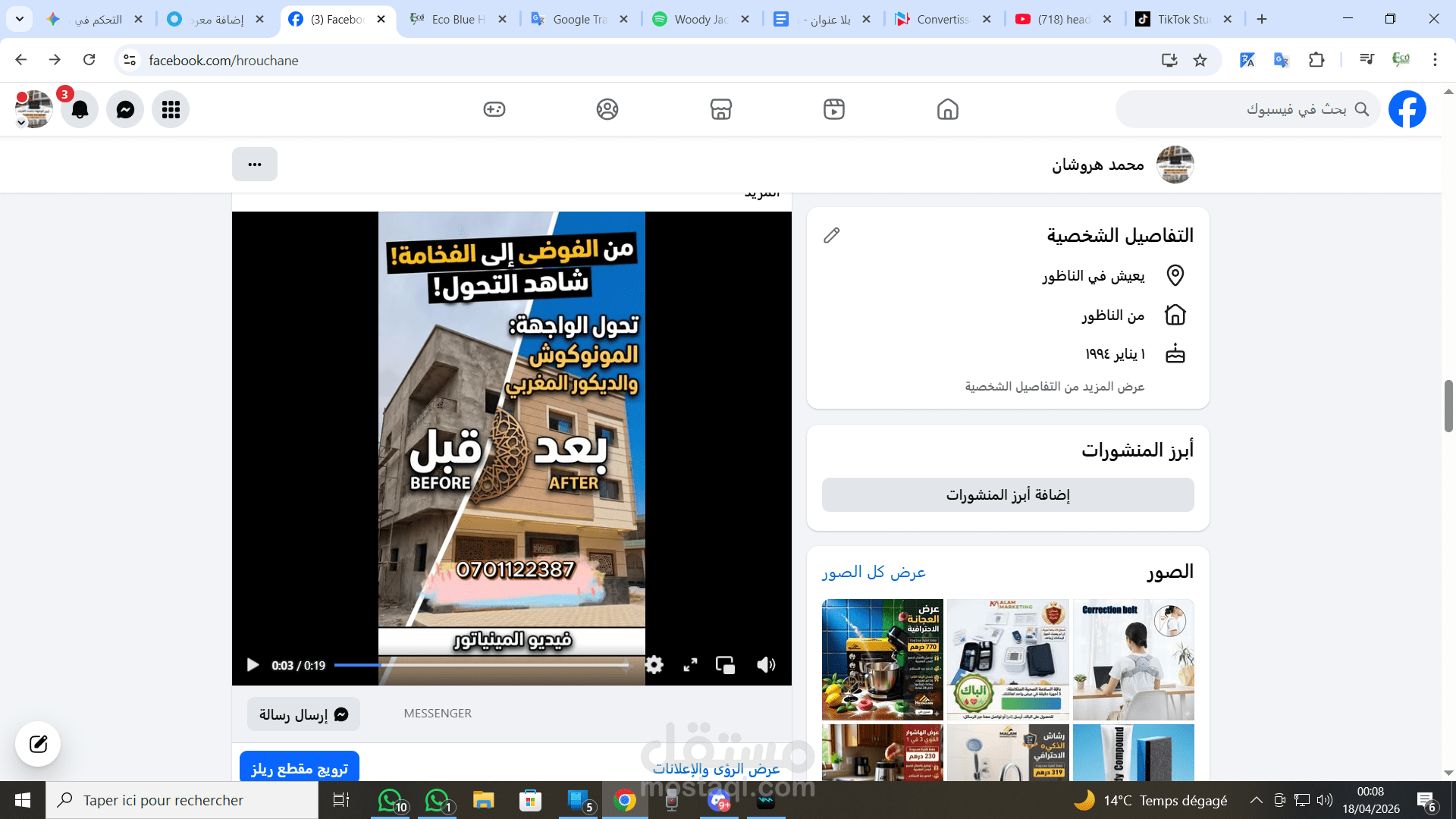Open the apps grid menu icon
This screenshot has height=819, width=1456.
point(170,109)
